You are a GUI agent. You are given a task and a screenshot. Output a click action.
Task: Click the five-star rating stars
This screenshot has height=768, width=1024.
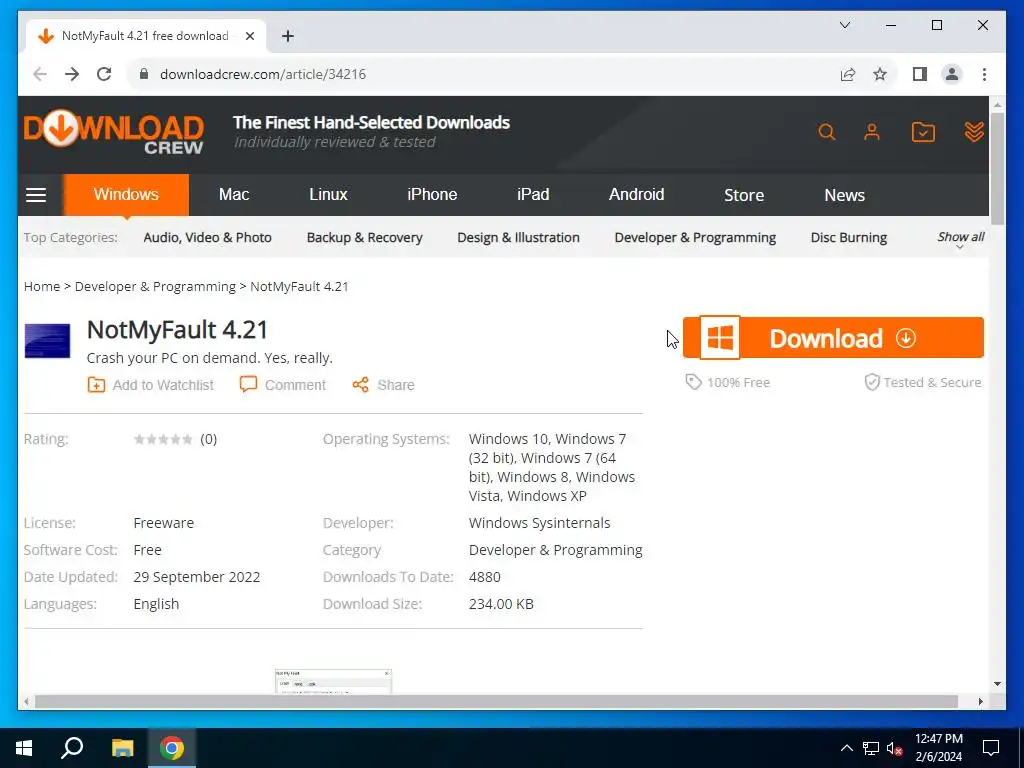click(x=163, y=440)
